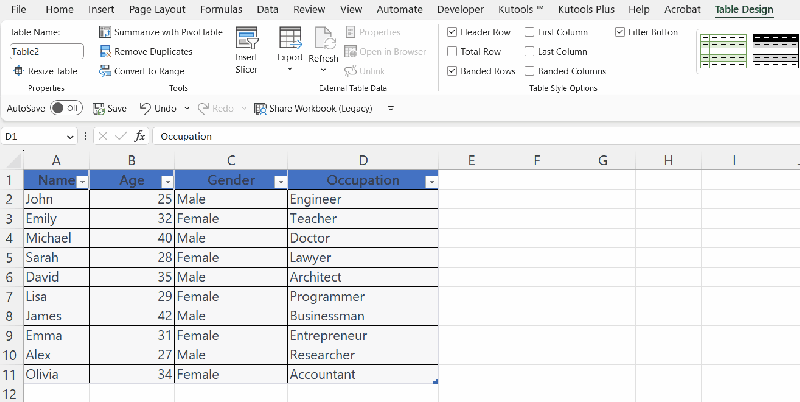This screenshot has height=402, width=800.
Task: Click the Export table icon
Action: pyautogui.click(x=290, y=38)
